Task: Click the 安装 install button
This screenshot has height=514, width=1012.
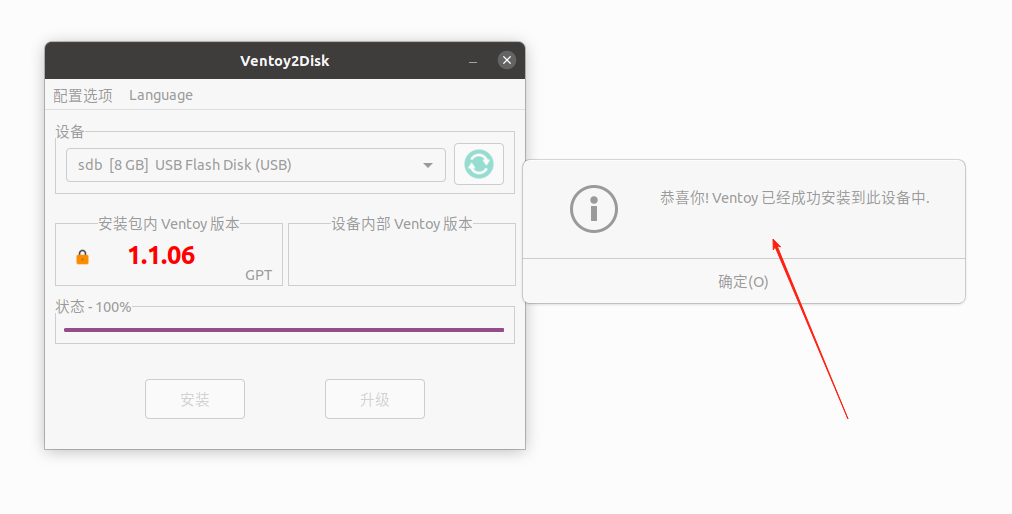Action: tap(195, 399)
